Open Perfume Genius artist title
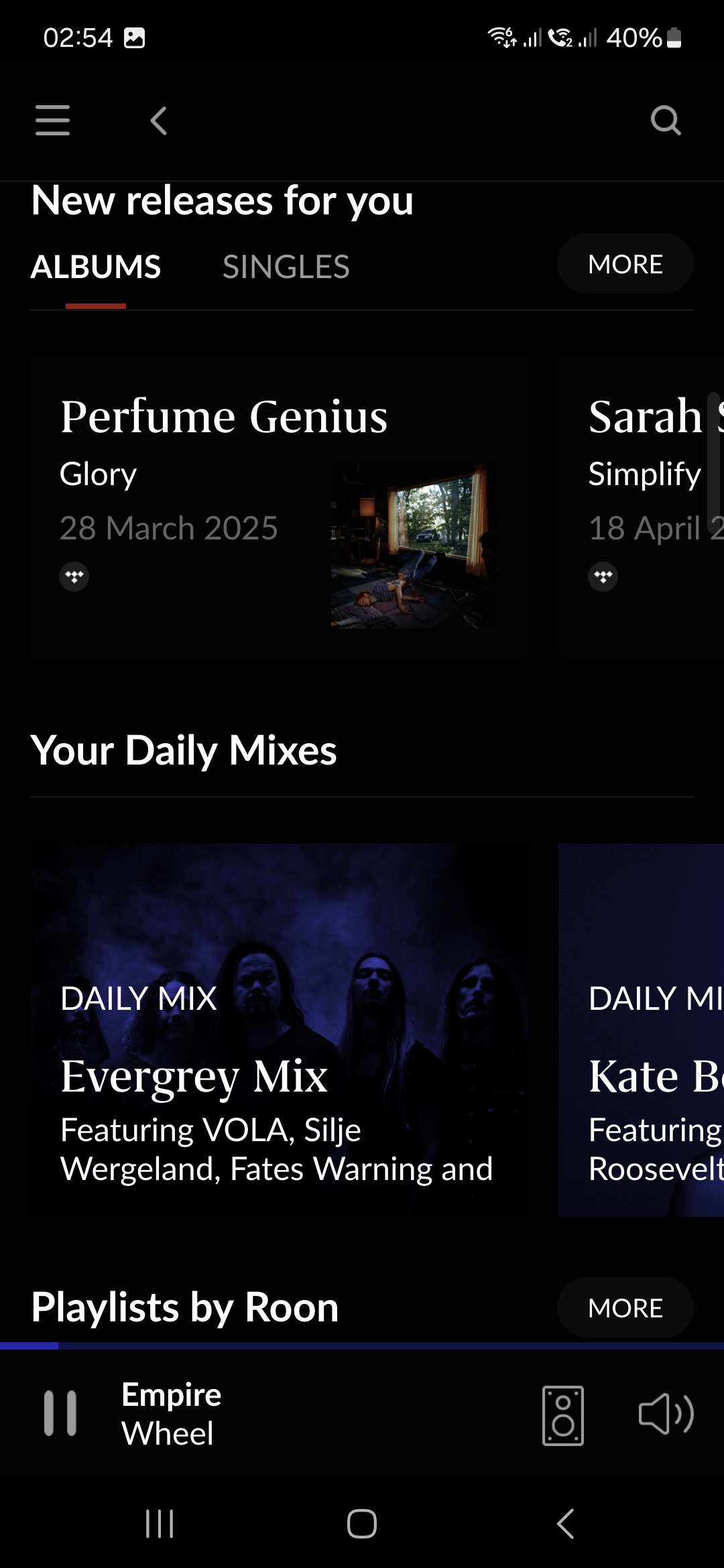 point(224,417)
